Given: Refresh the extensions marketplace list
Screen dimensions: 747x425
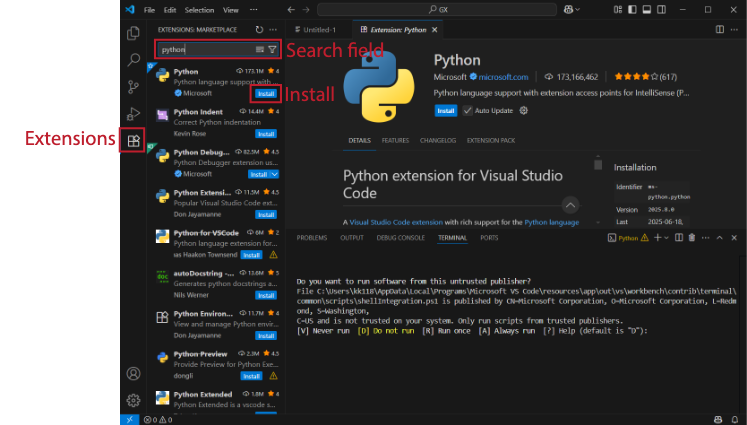Looking at the screenshot, I should (x=259, y=30).
